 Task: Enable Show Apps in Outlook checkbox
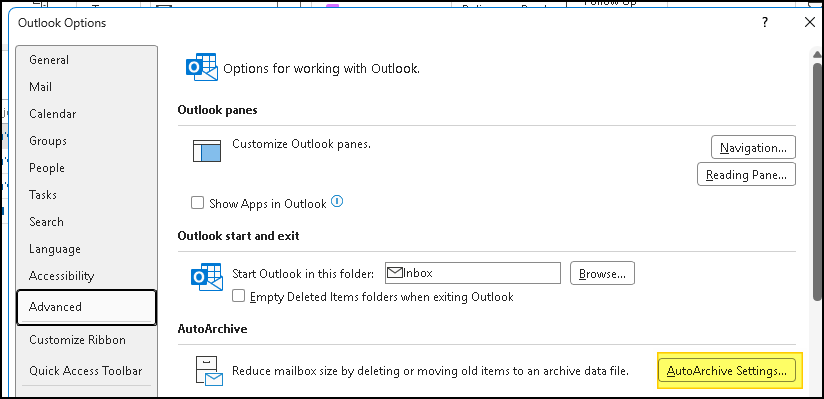tap(197, 203)
